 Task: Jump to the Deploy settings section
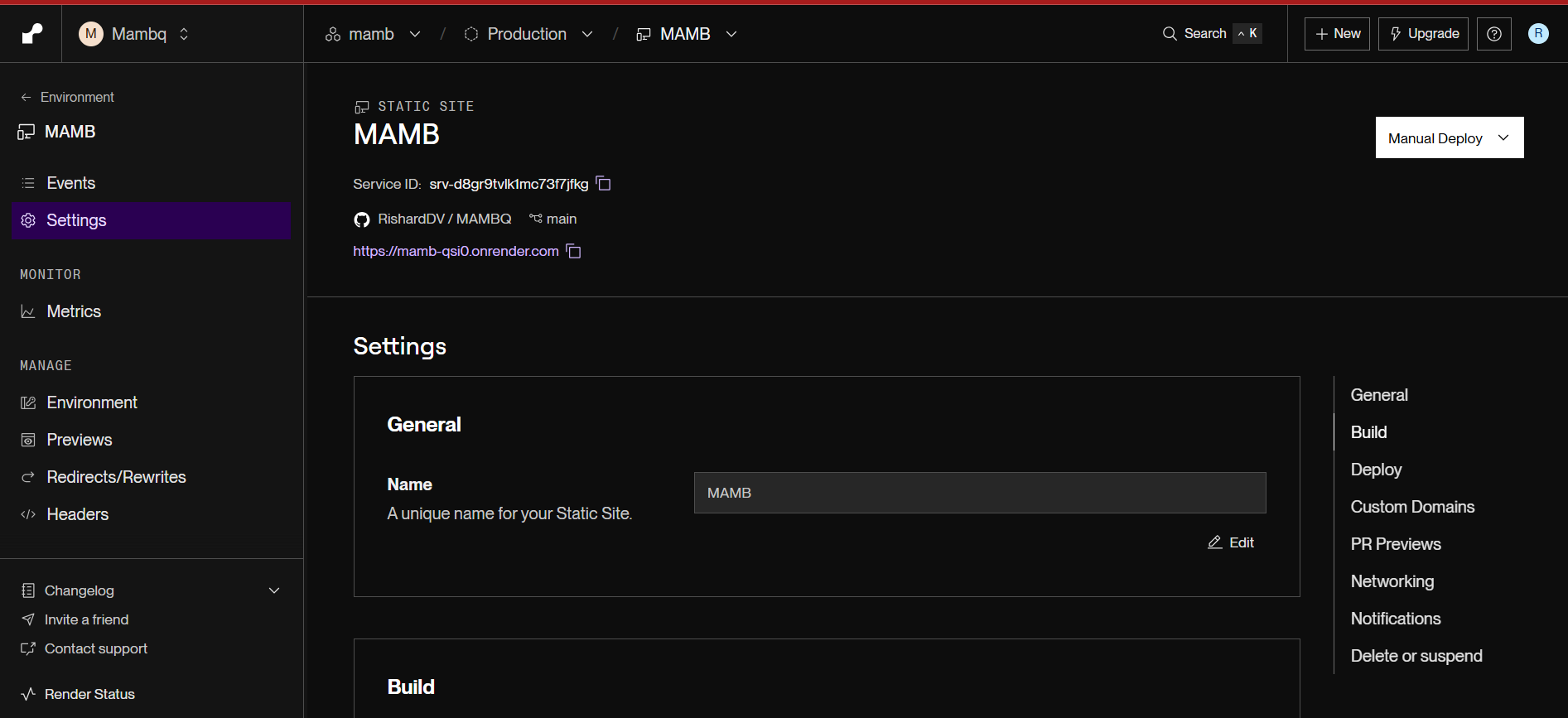pyautogui.click(x=1376, y=470)
